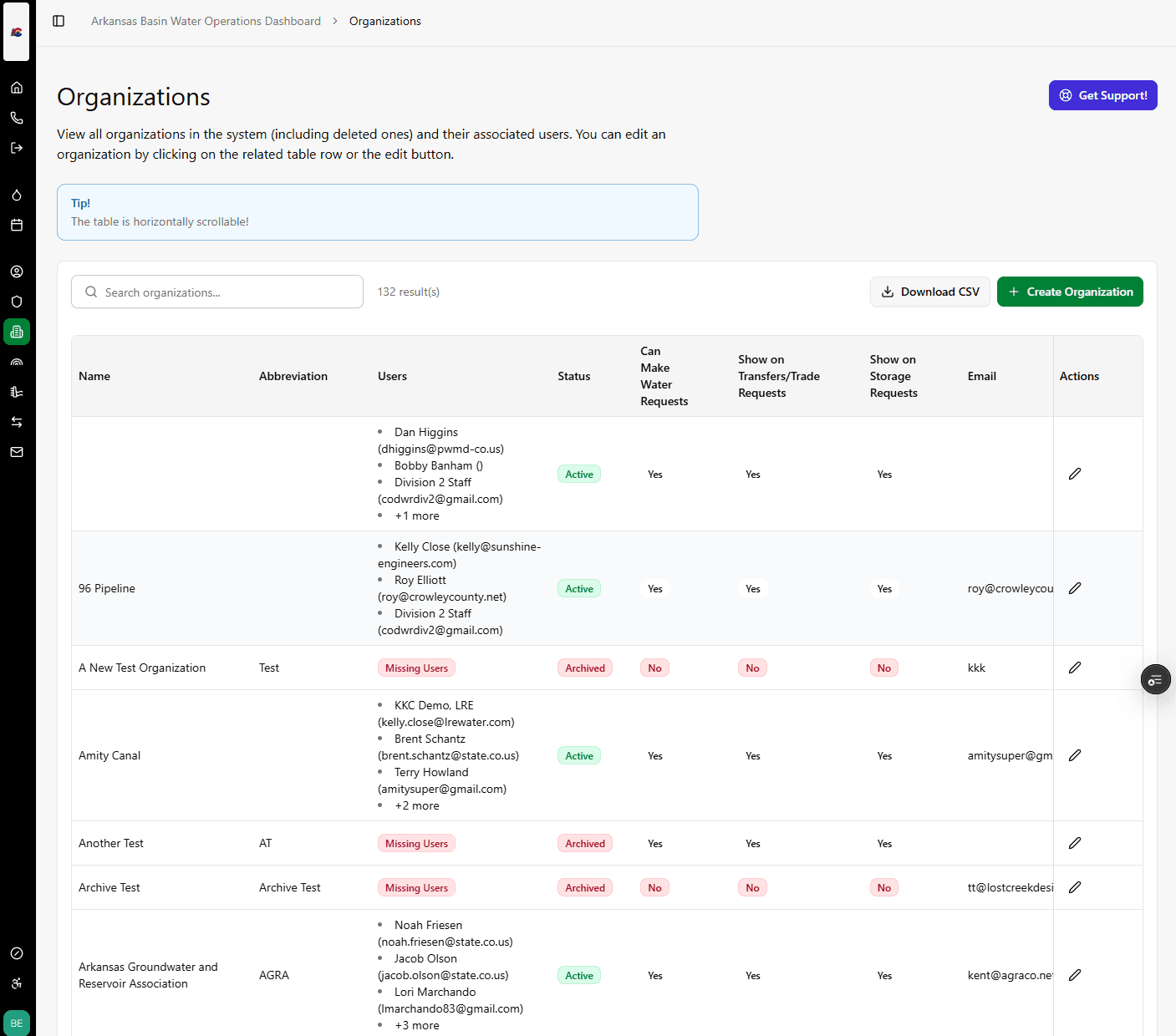Viewport: 1176px width, 1036px height.
Task: Click the kkk email cell
Action: pos(976,668)
